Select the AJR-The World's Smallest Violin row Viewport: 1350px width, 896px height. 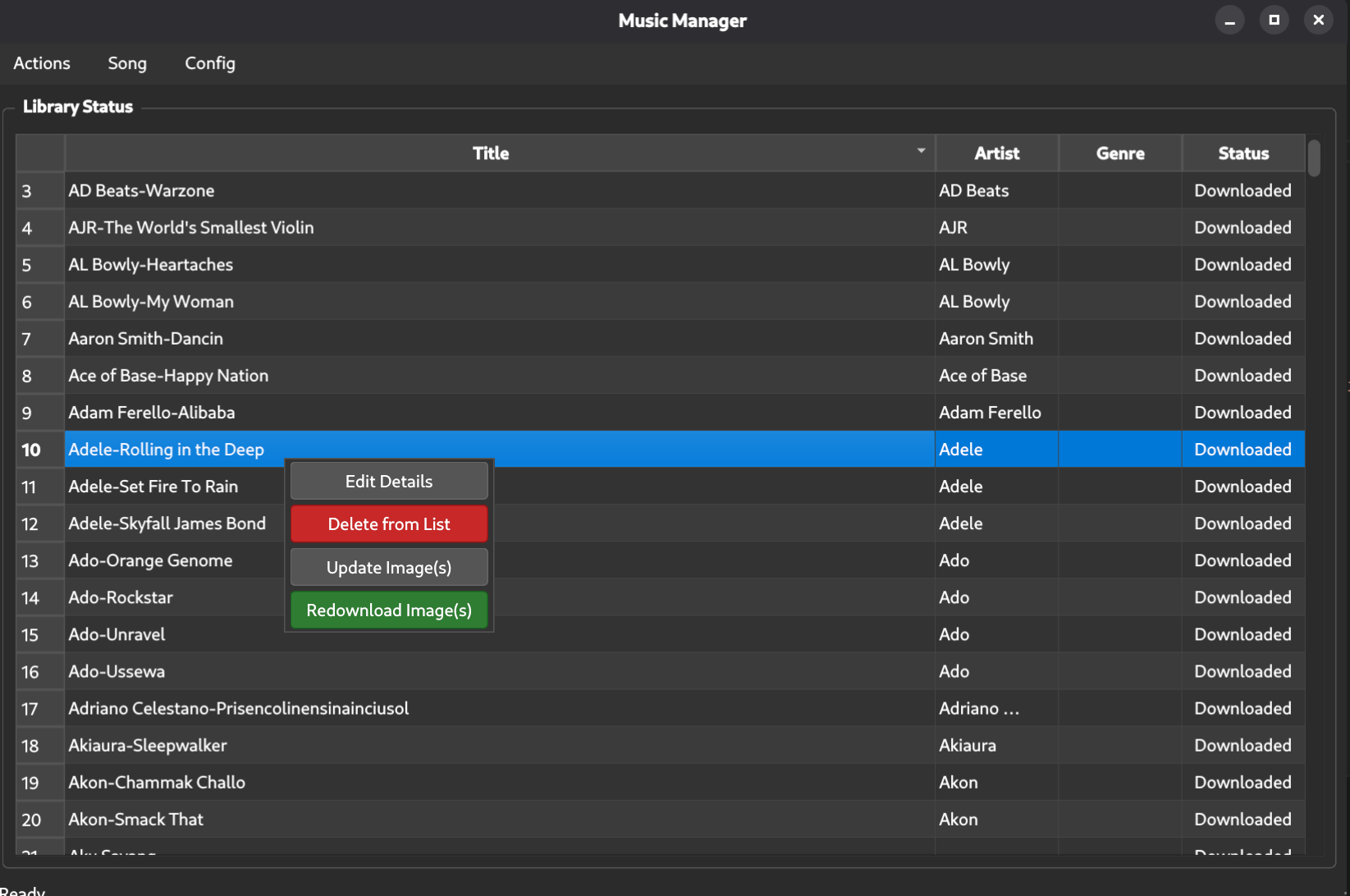pos(191,227)
